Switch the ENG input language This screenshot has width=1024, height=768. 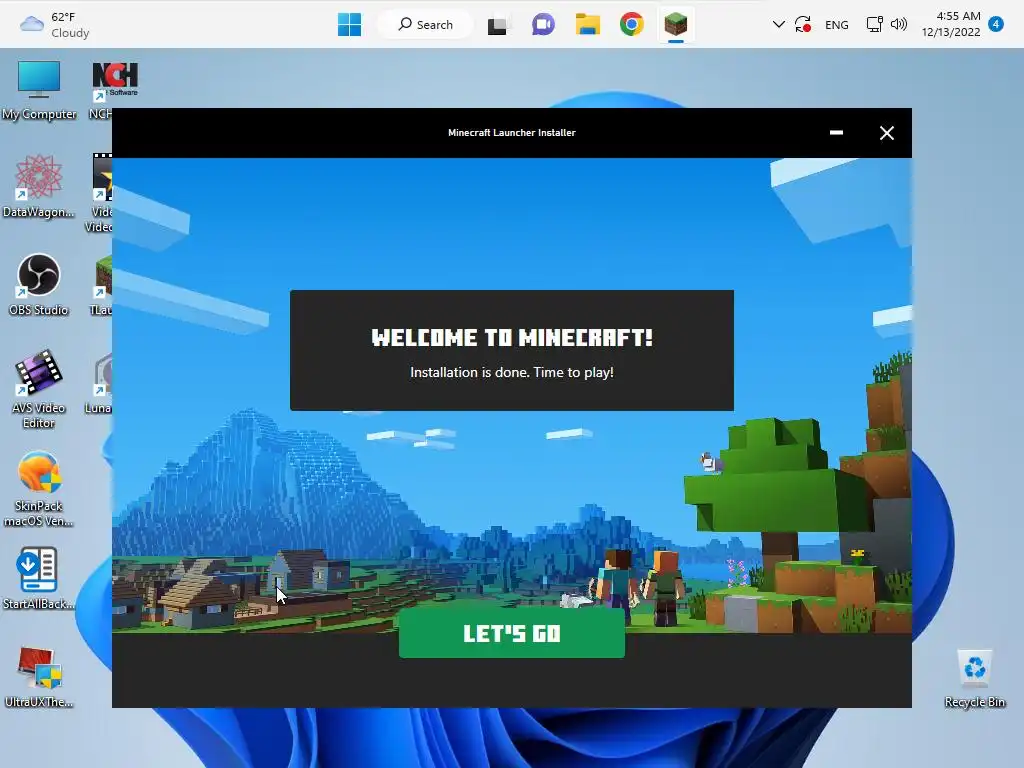point(837,25)
